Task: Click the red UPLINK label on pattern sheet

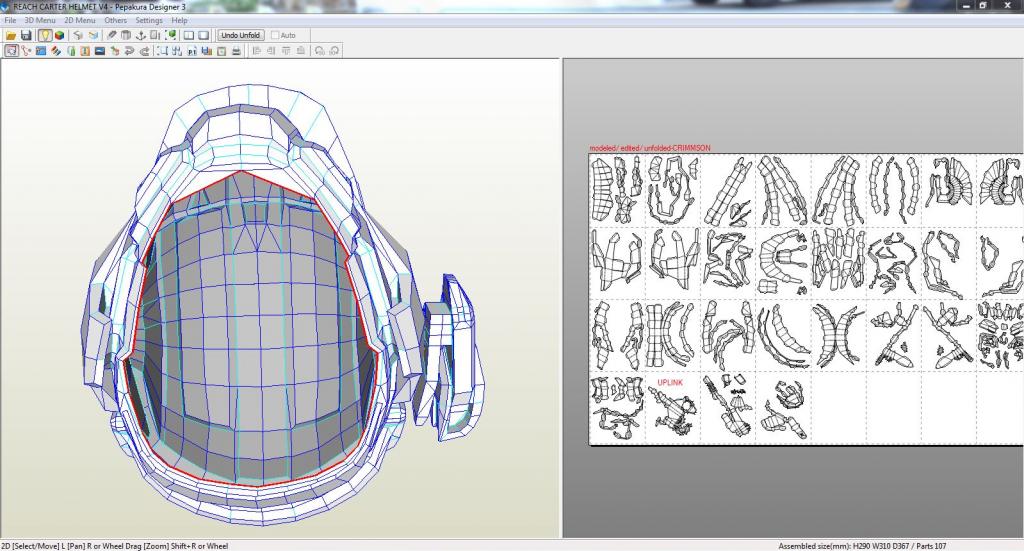Action: pos(670,383)
